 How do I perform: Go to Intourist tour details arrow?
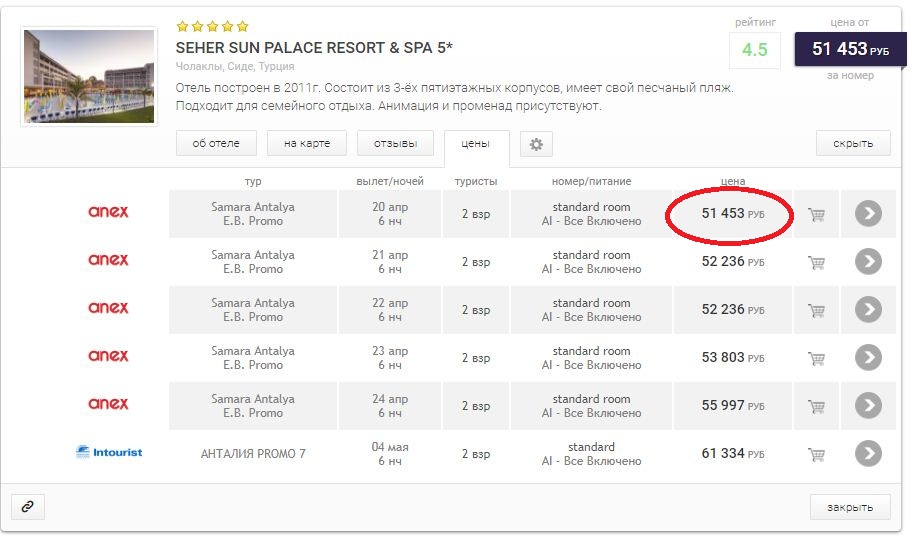pyautogui.click(x=868, y=454)
